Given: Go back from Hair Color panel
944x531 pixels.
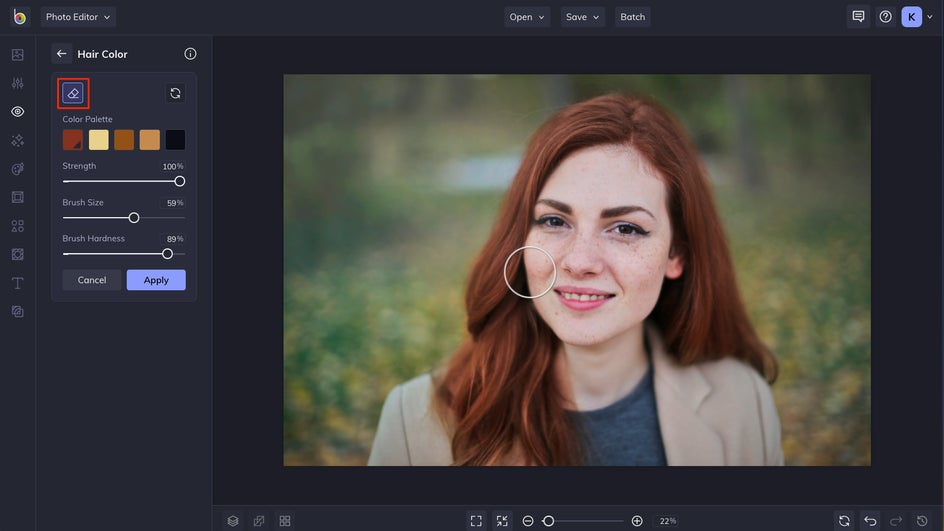Looking at the screenshot, I should 61,54.
